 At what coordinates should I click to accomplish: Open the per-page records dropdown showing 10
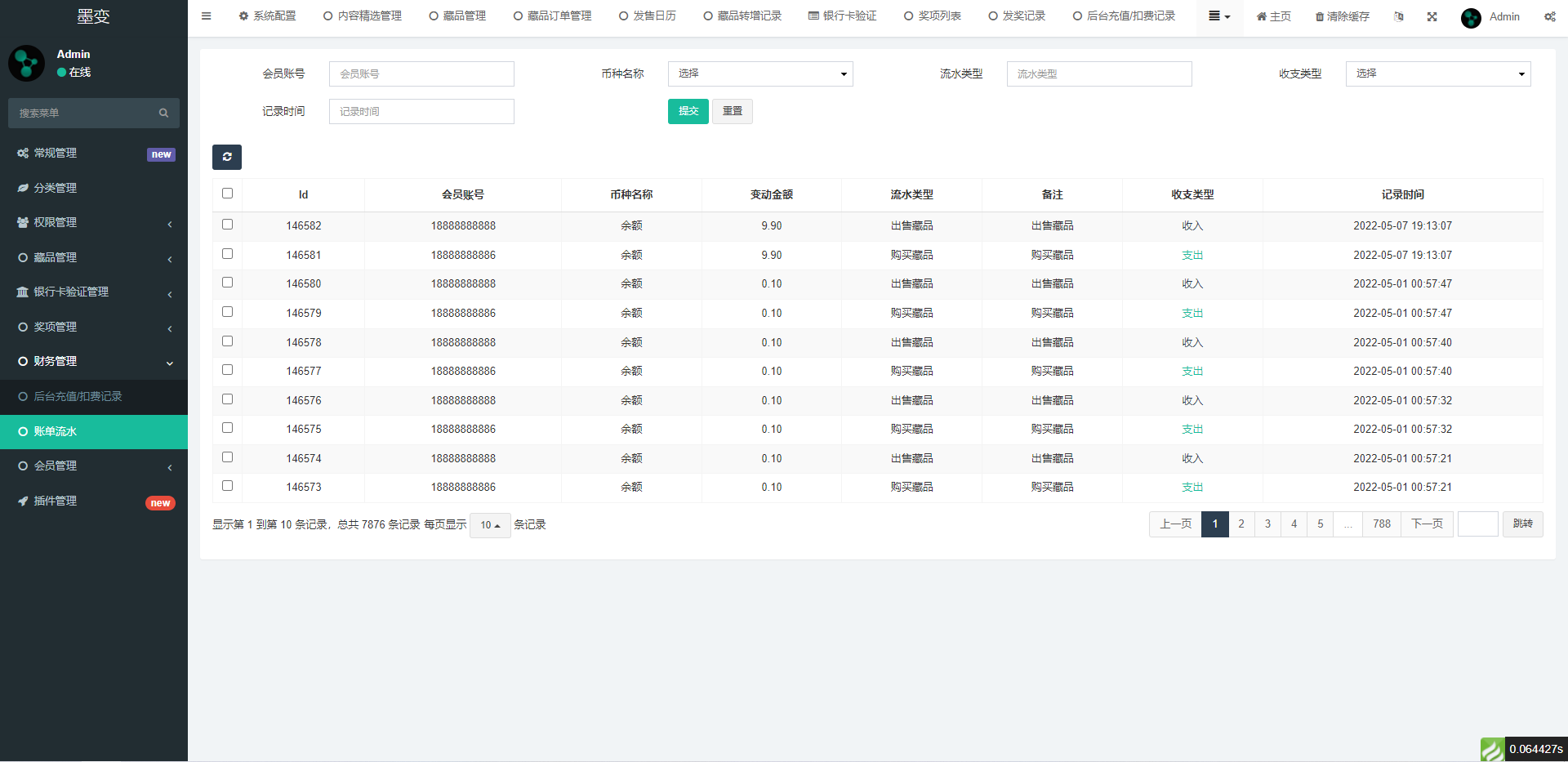pyautogui.click(x=490, y=525)
